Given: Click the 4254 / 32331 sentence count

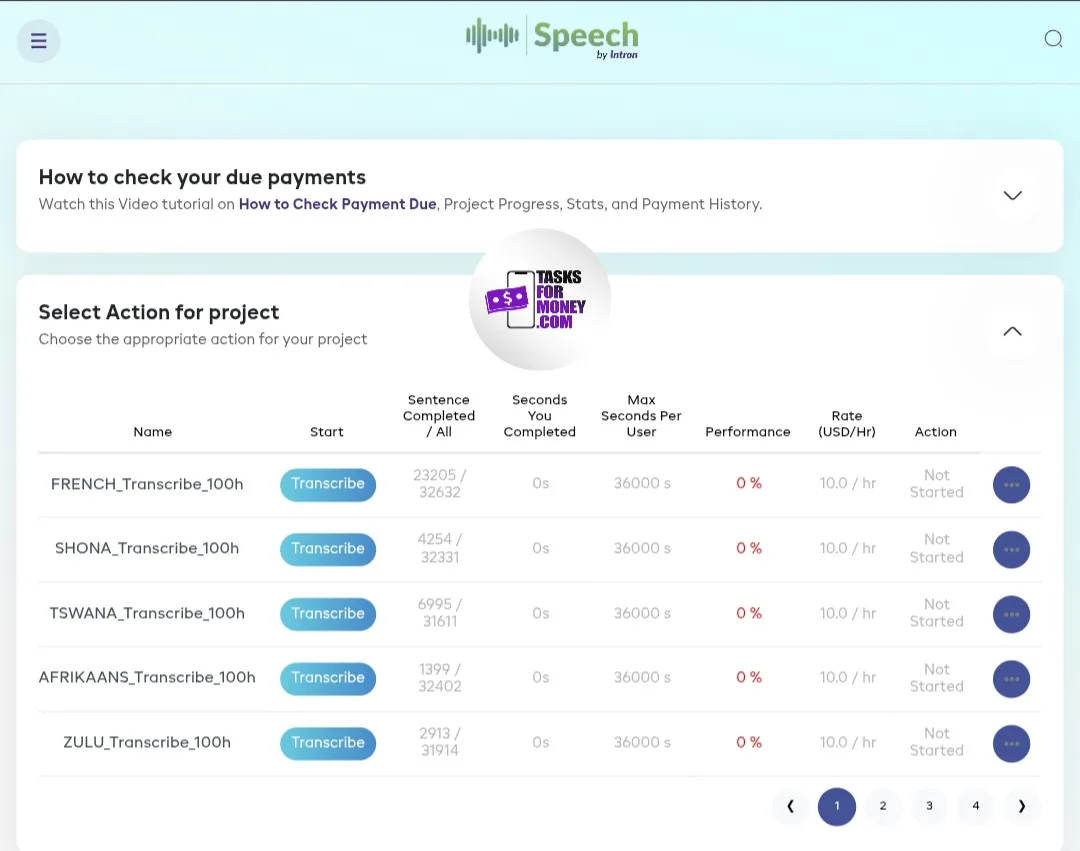Looking at the screenshot, I should click(x=439, y=548).
